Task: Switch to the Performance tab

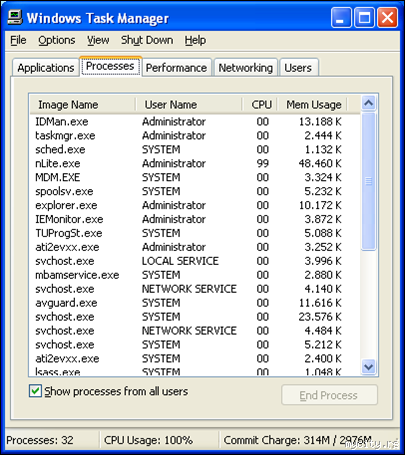Action: (x=176, y=68)
